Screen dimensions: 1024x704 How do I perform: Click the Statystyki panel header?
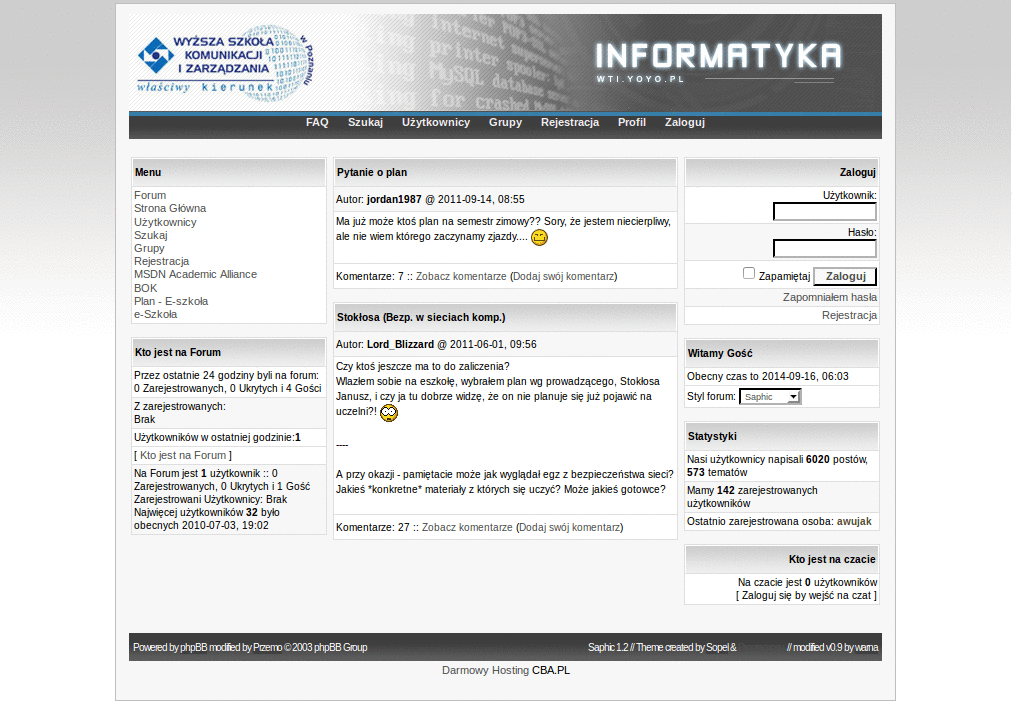tap(782, 436)
